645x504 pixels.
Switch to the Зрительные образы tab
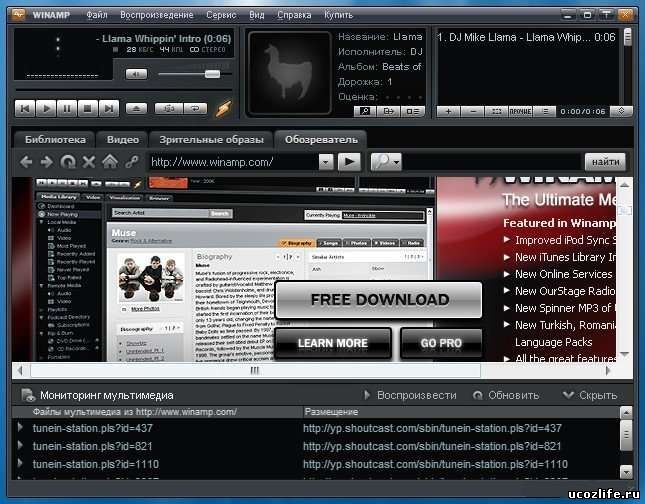click(211, 139)
